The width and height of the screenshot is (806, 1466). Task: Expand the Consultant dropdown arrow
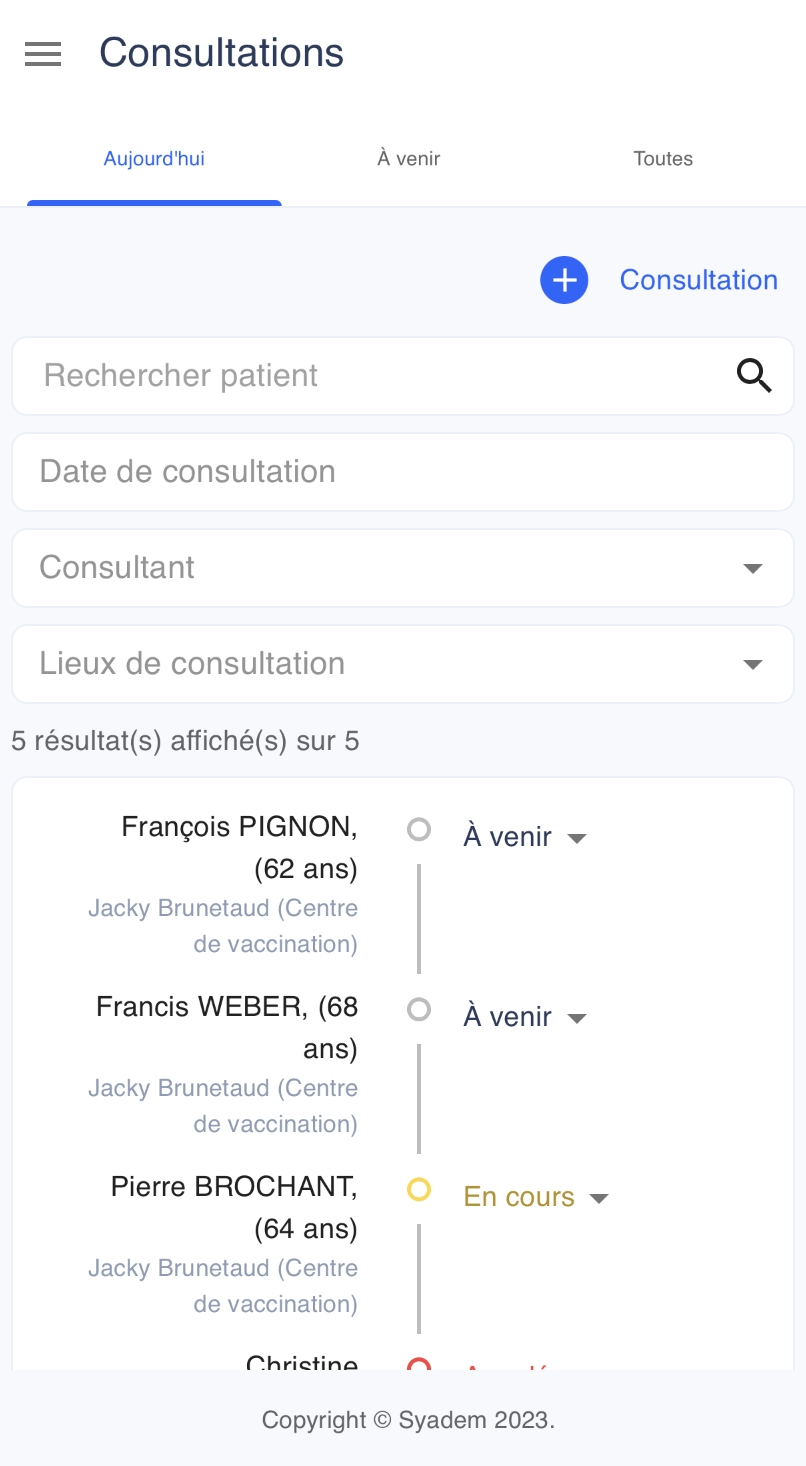coord(753,568)
